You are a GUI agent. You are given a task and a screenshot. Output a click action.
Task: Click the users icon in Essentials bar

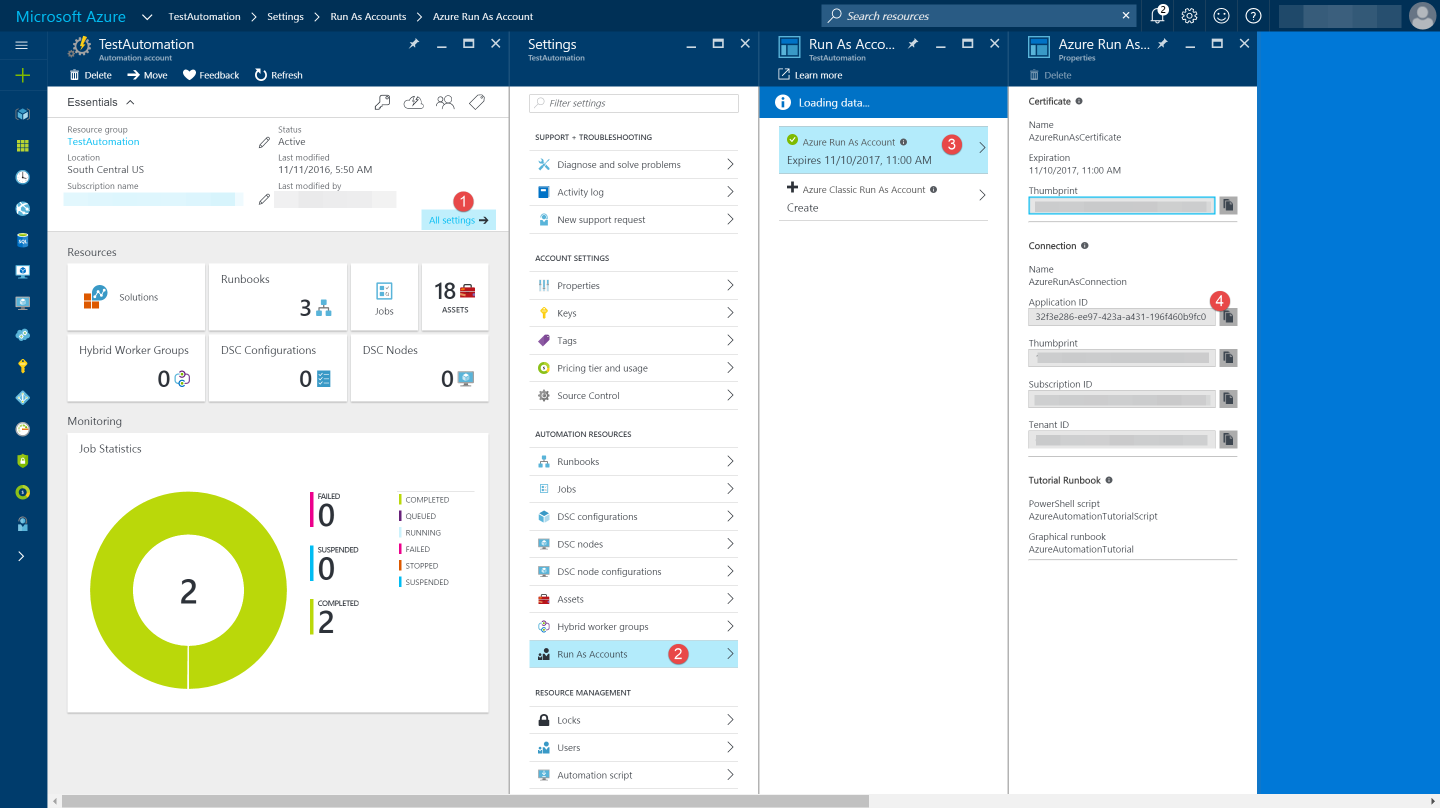click(446, 102)
